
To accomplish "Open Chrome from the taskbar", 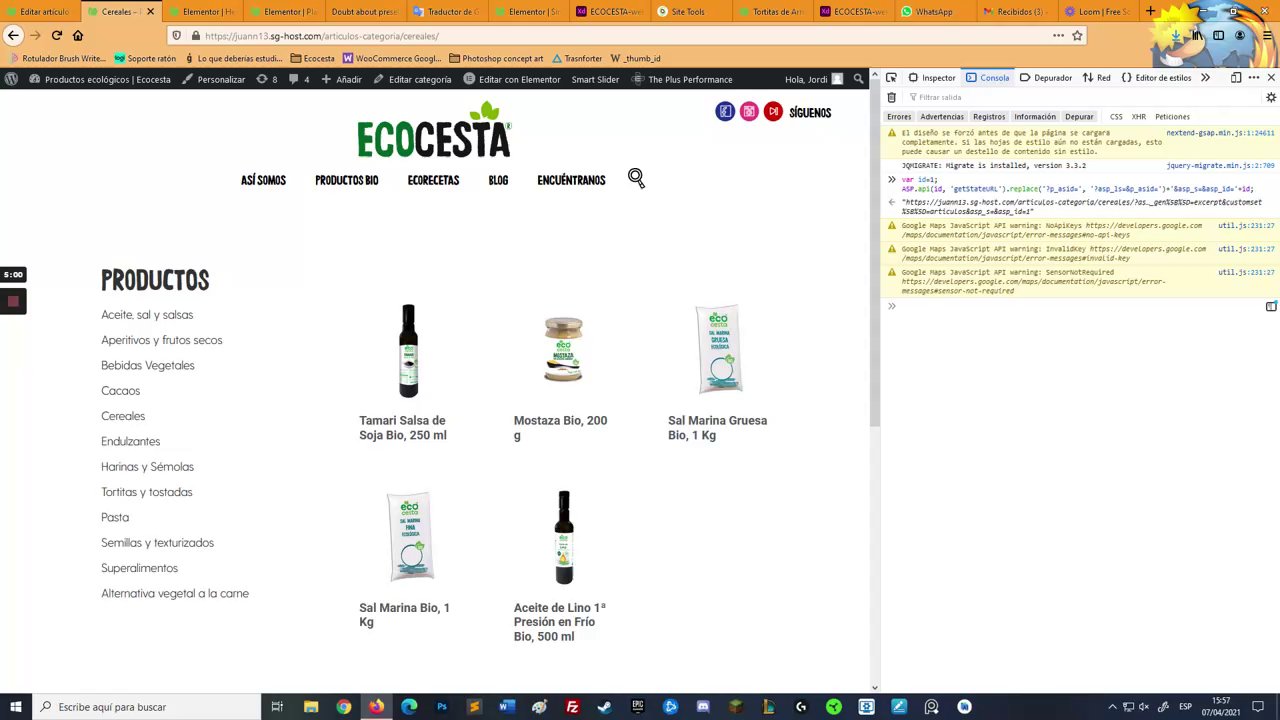I will point(343,707).
